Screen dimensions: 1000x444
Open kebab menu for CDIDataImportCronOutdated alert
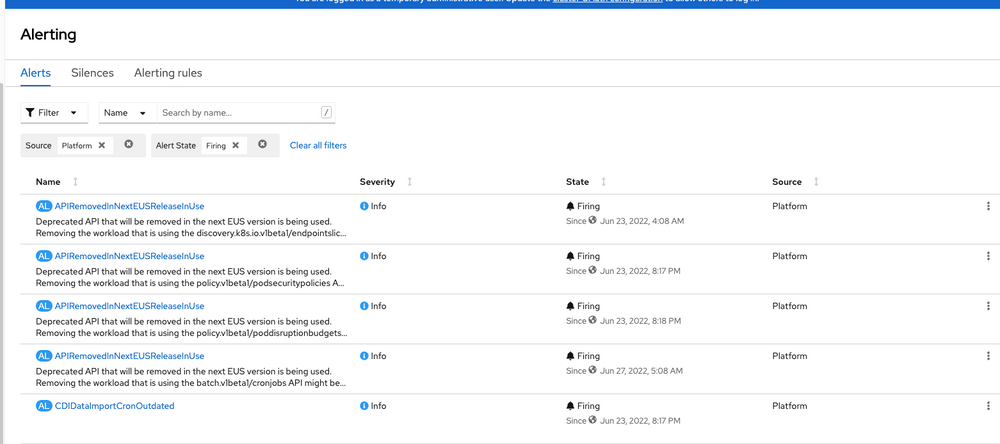pos(989,406)
